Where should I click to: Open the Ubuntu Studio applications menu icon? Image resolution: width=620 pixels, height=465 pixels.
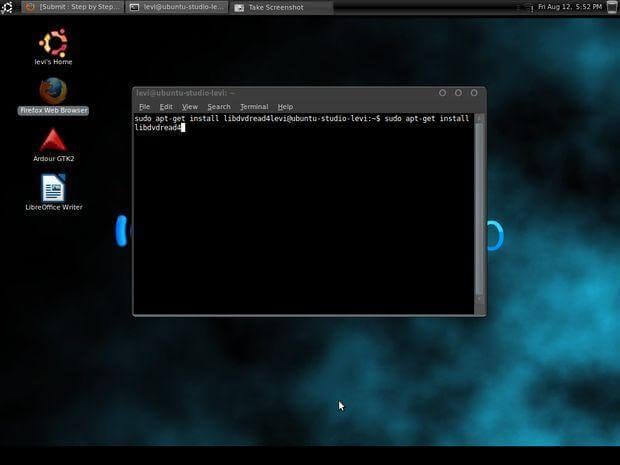point(7,7)
